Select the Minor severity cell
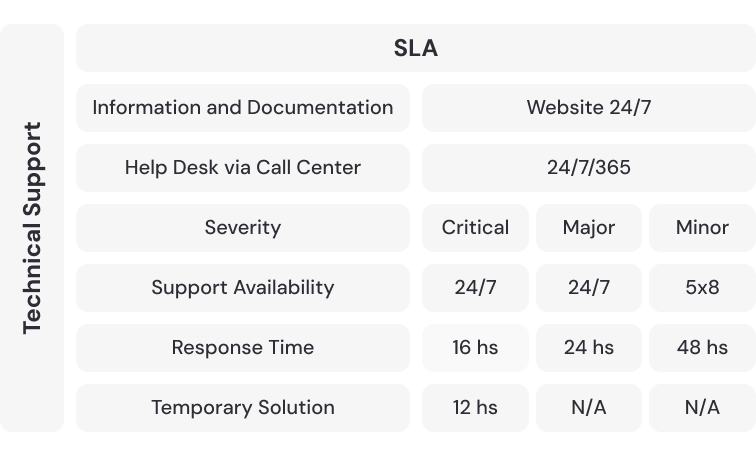Screen dimensions: 756x456 pos(702,227)
